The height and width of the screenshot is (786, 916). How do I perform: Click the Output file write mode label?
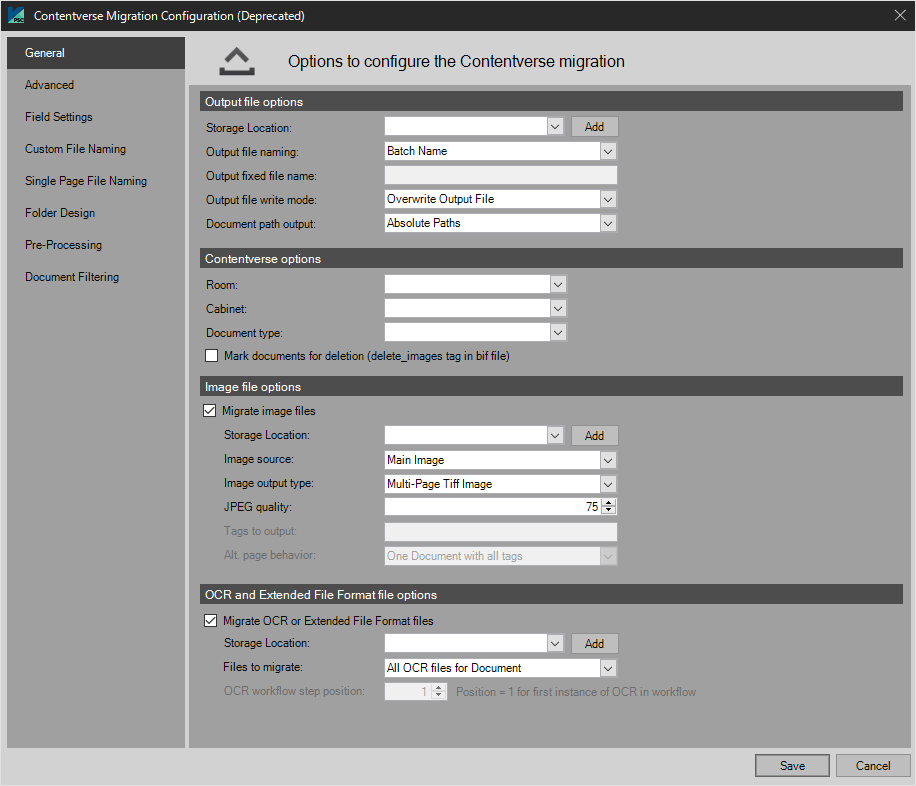[261, 200]
